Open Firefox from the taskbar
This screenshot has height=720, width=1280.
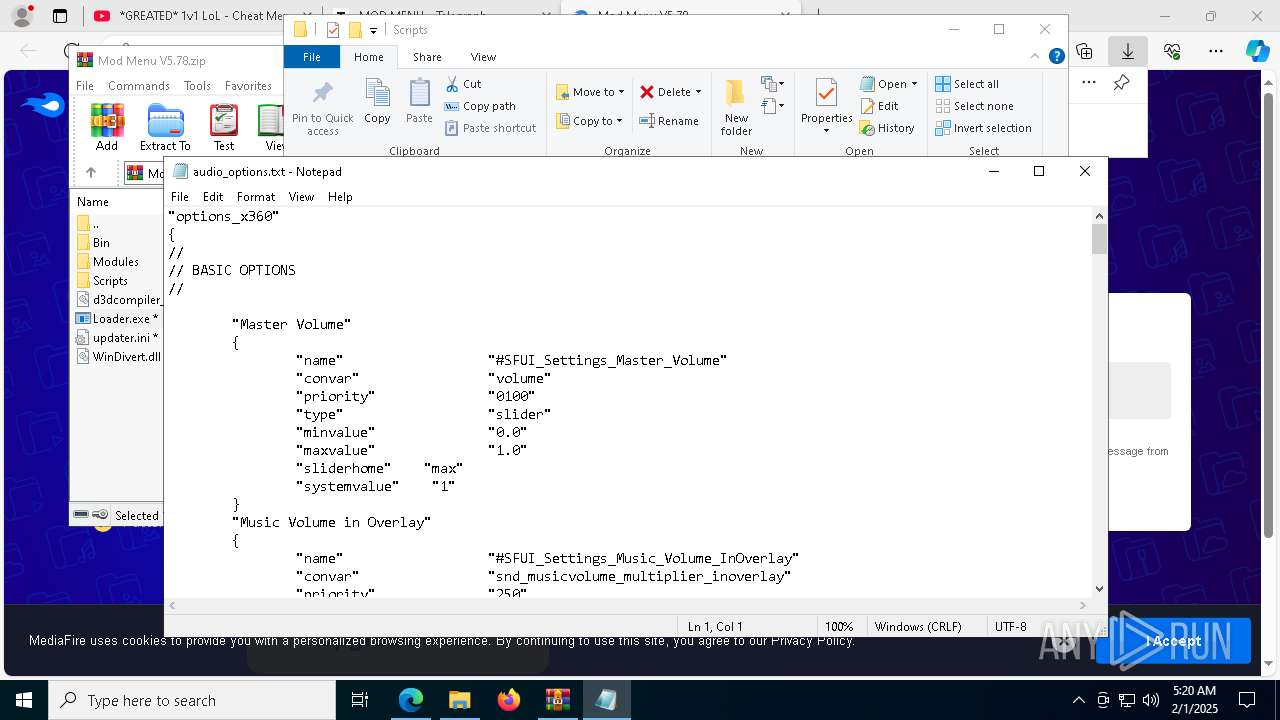(508, 700)
